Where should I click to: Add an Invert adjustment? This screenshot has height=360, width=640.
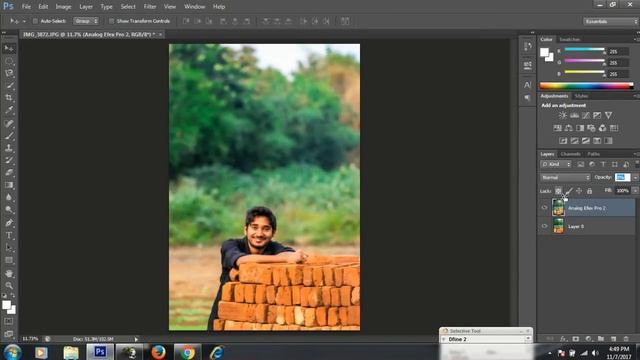pyautogui.click(x=563, y=141)
